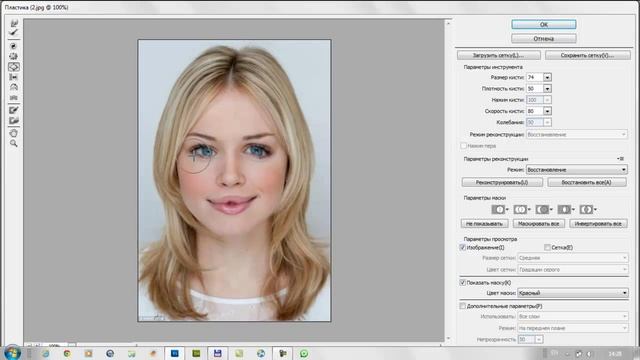Select the Pucker tool
The height and width of the screenshot is (360, 640).
click(14, 56)
